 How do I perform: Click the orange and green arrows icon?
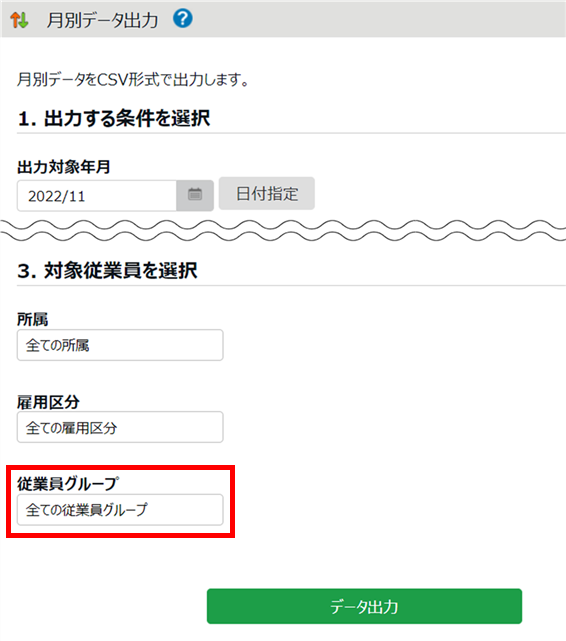19,20
